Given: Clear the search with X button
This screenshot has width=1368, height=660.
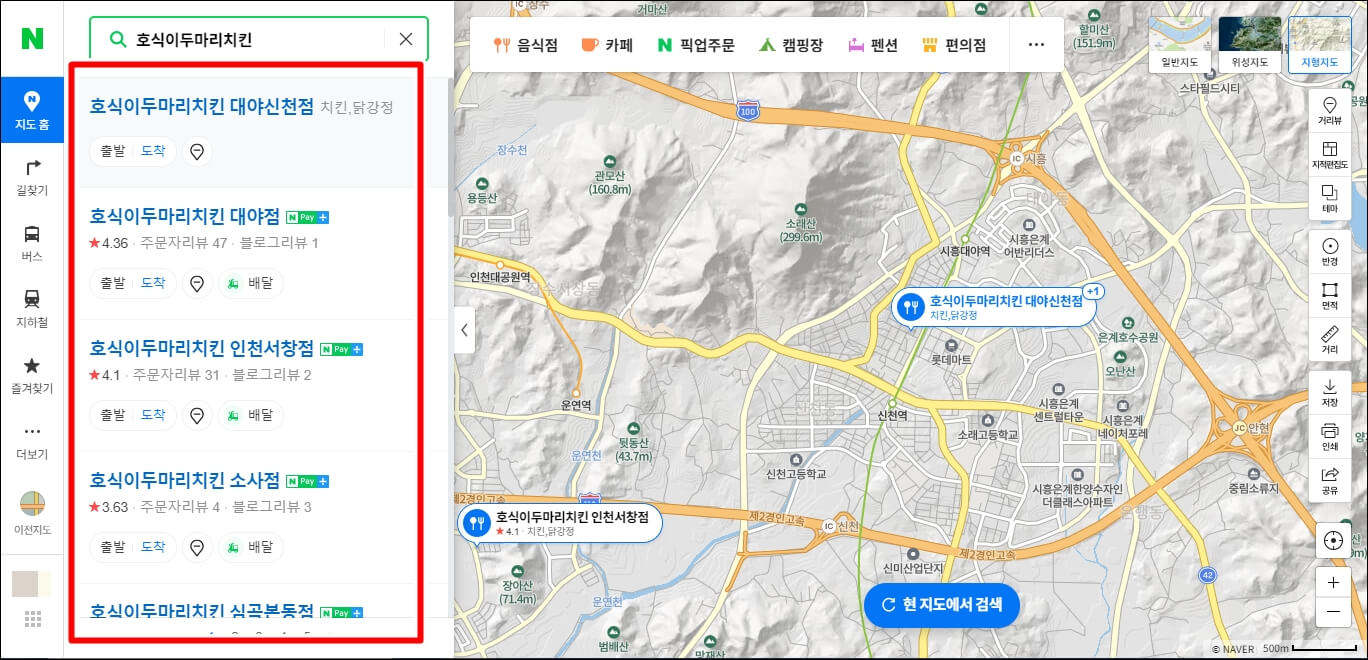Looking at the screenshot, I should click(405, 39).
